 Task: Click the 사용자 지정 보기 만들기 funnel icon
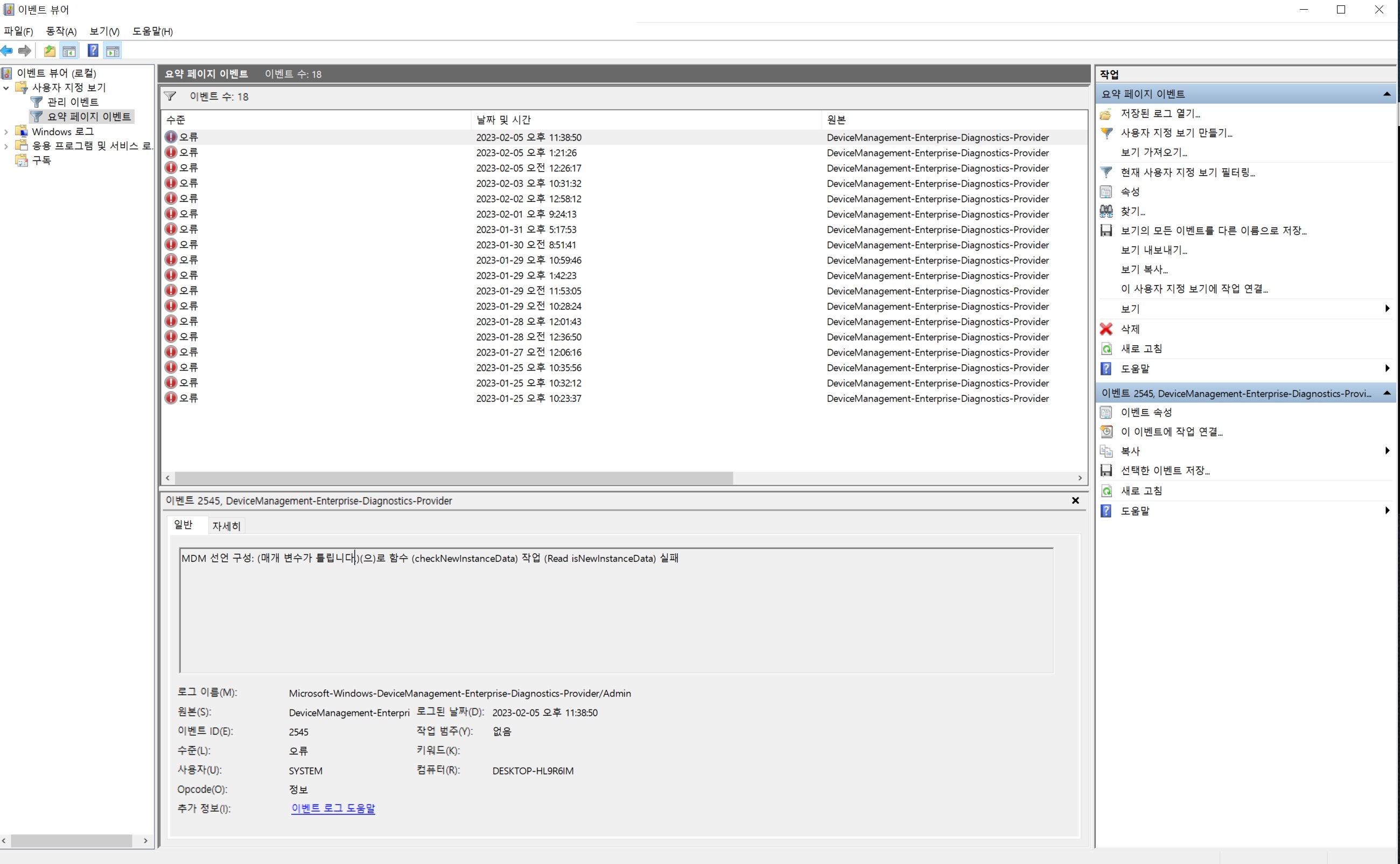(1106, 133)
